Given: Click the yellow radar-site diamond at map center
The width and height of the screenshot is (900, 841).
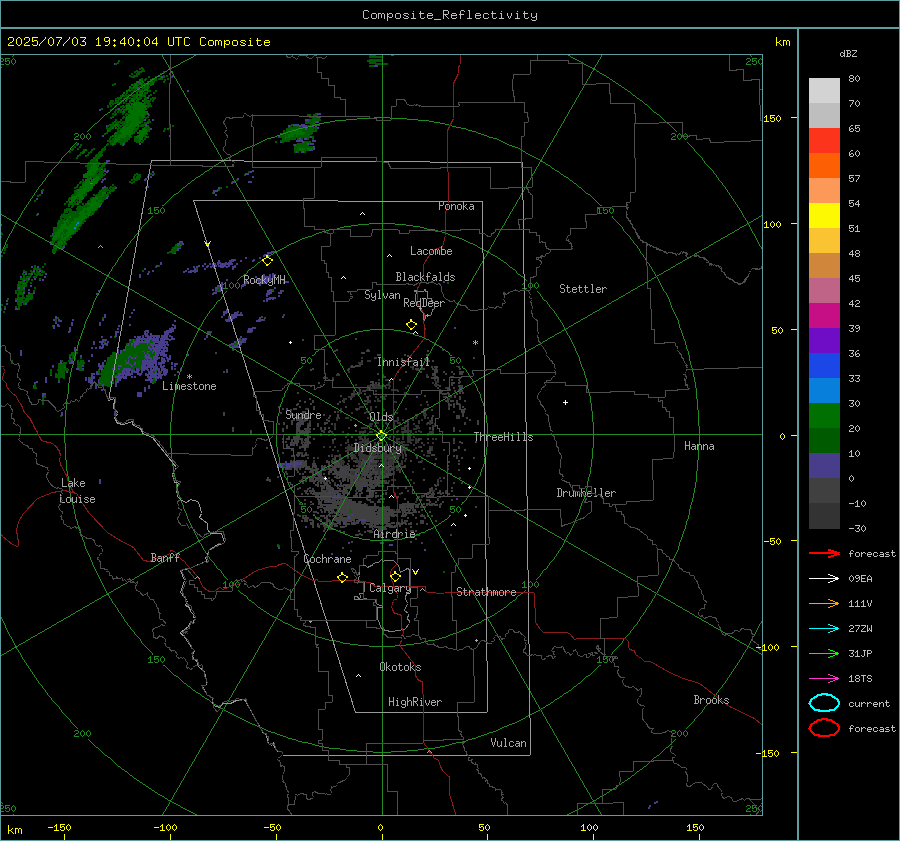Looking at the screenshot, I should 381,436.
